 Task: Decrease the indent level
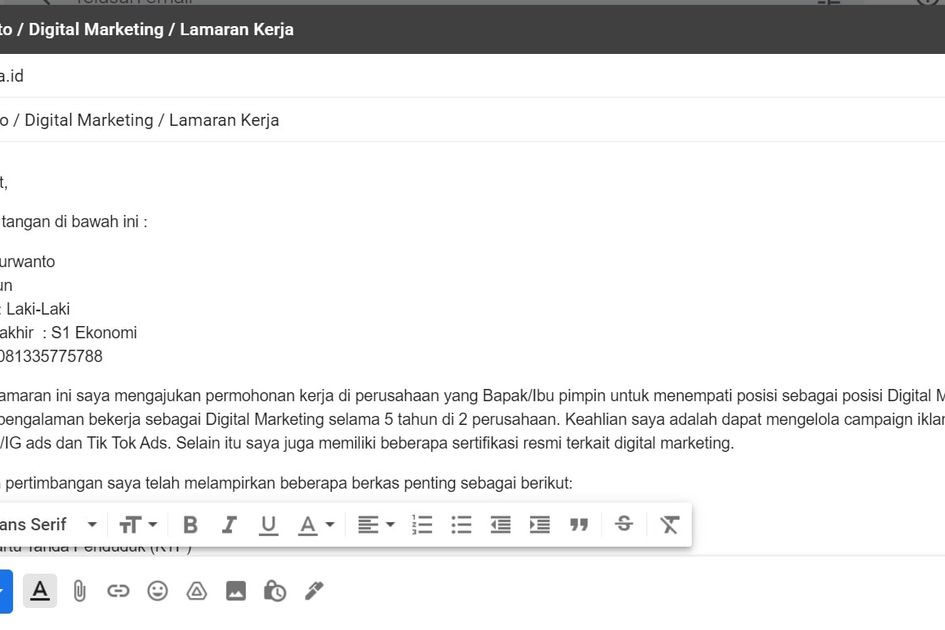coord(500,525)
